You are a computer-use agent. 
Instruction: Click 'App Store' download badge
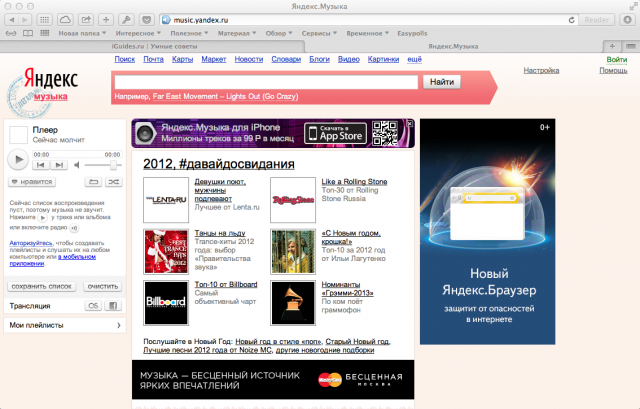(x=336, y=133)
